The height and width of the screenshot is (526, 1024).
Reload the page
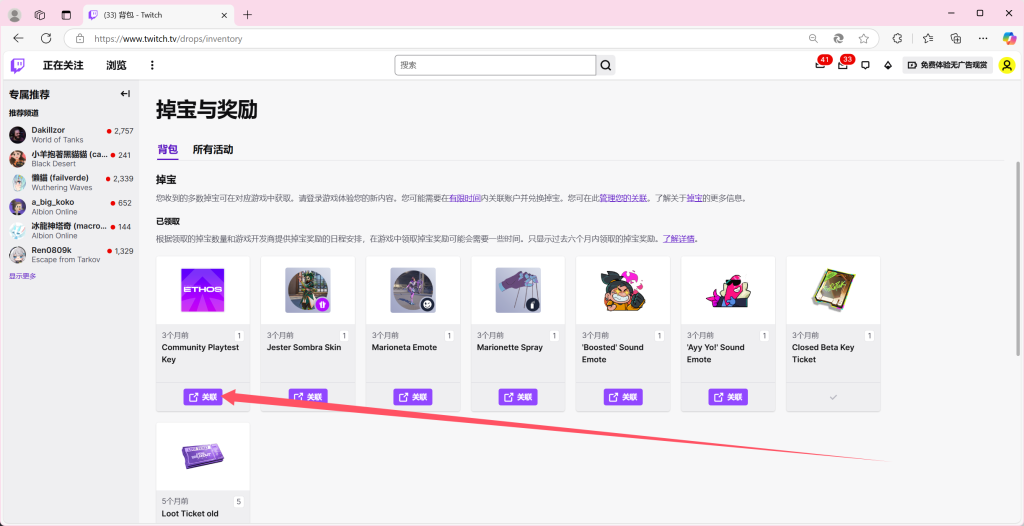[46, 39]
